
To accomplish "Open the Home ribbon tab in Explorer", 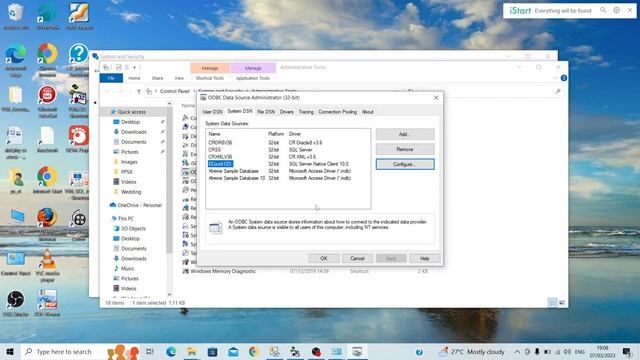I will click(x=134, y=78).
